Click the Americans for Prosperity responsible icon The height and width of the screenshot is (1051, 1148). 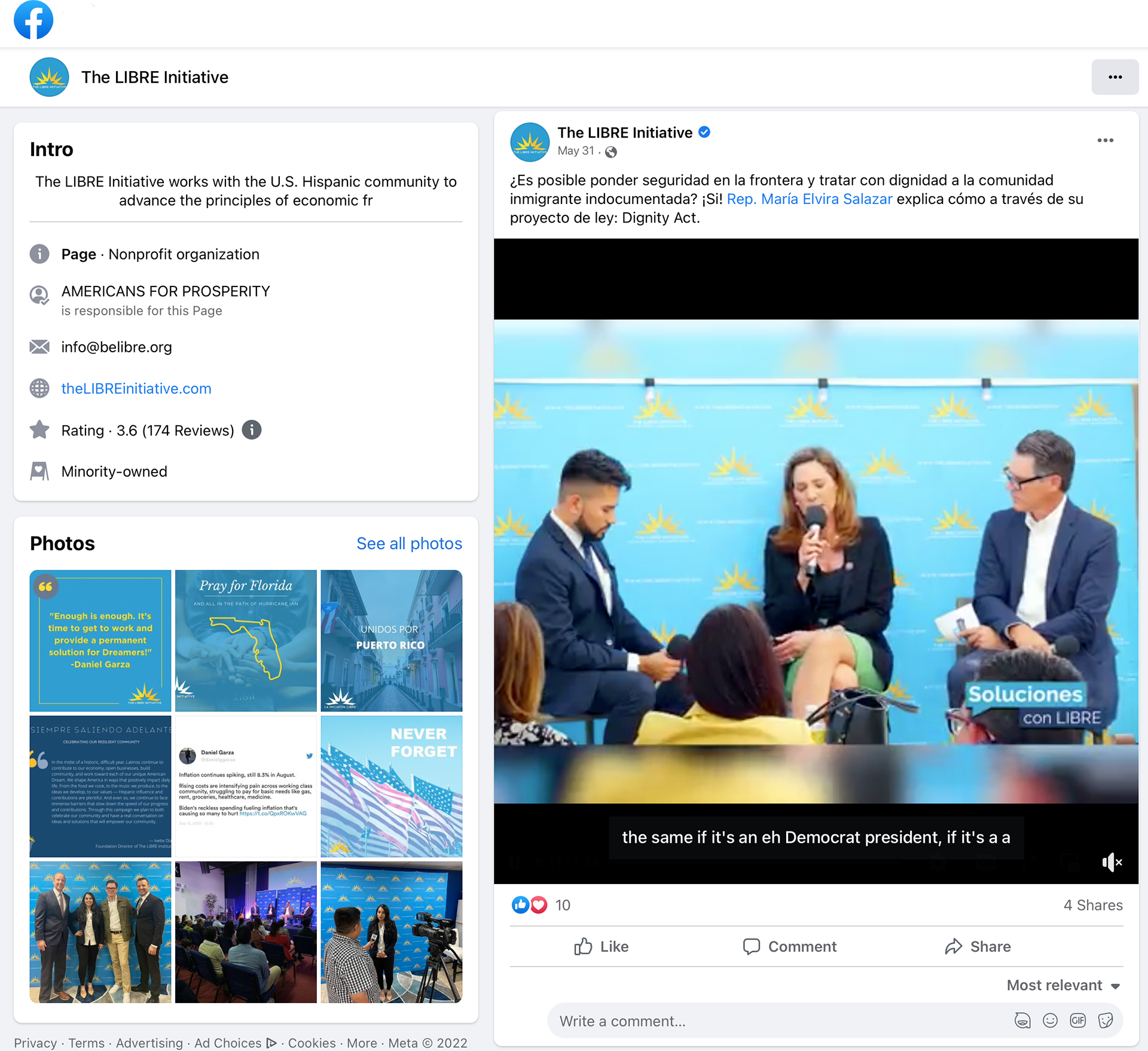[39, 296]
